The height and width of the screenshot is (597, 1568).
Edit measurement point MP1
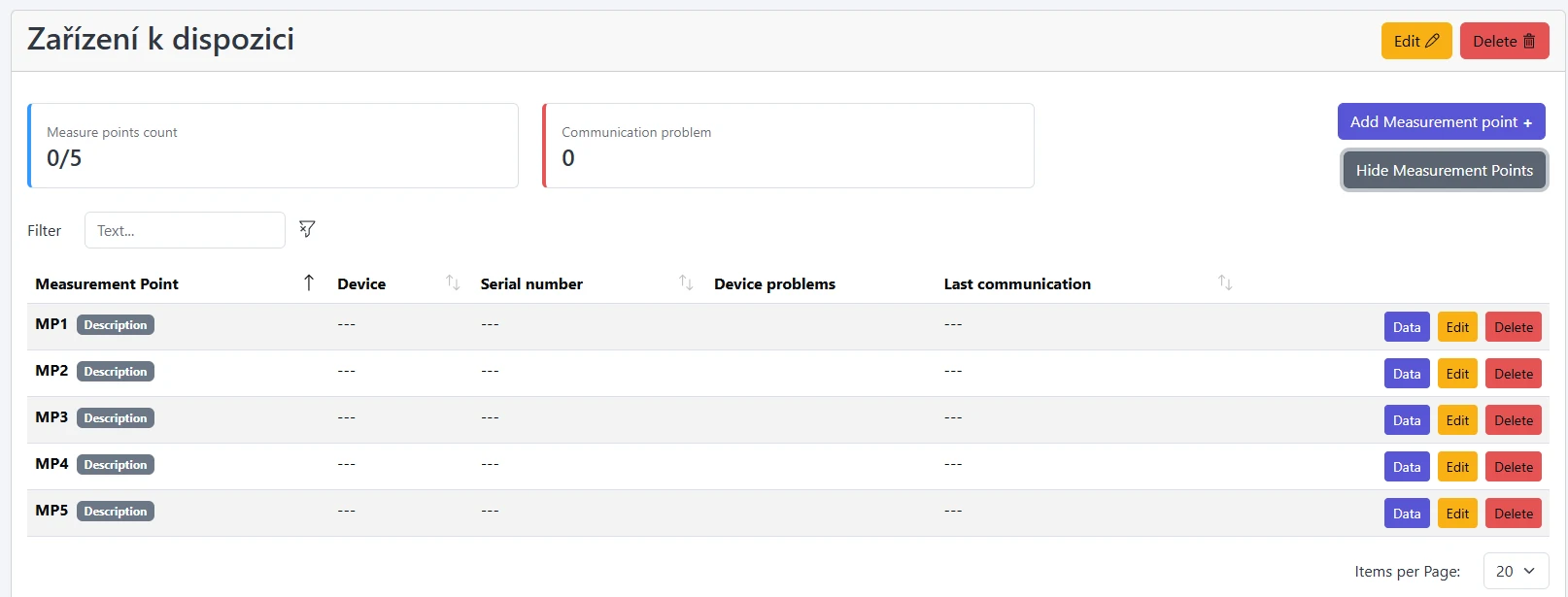click(1457, 327)
